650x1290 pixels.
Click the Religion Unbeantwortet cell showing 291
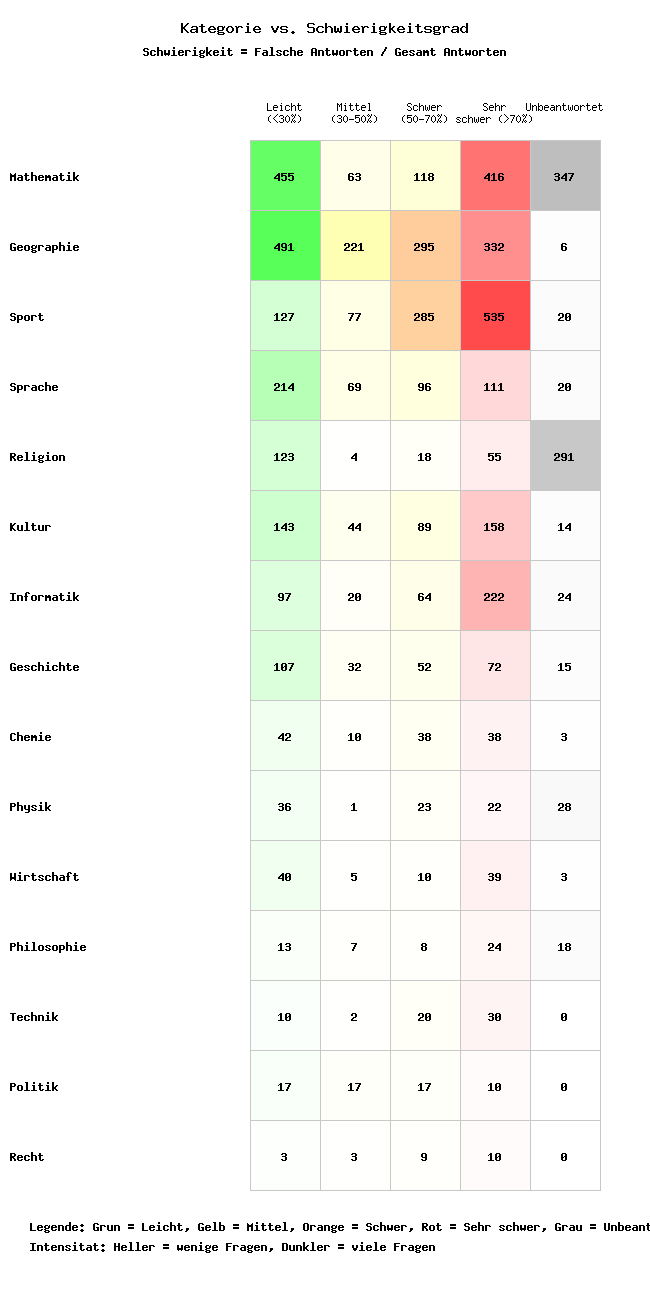point(565,456)
